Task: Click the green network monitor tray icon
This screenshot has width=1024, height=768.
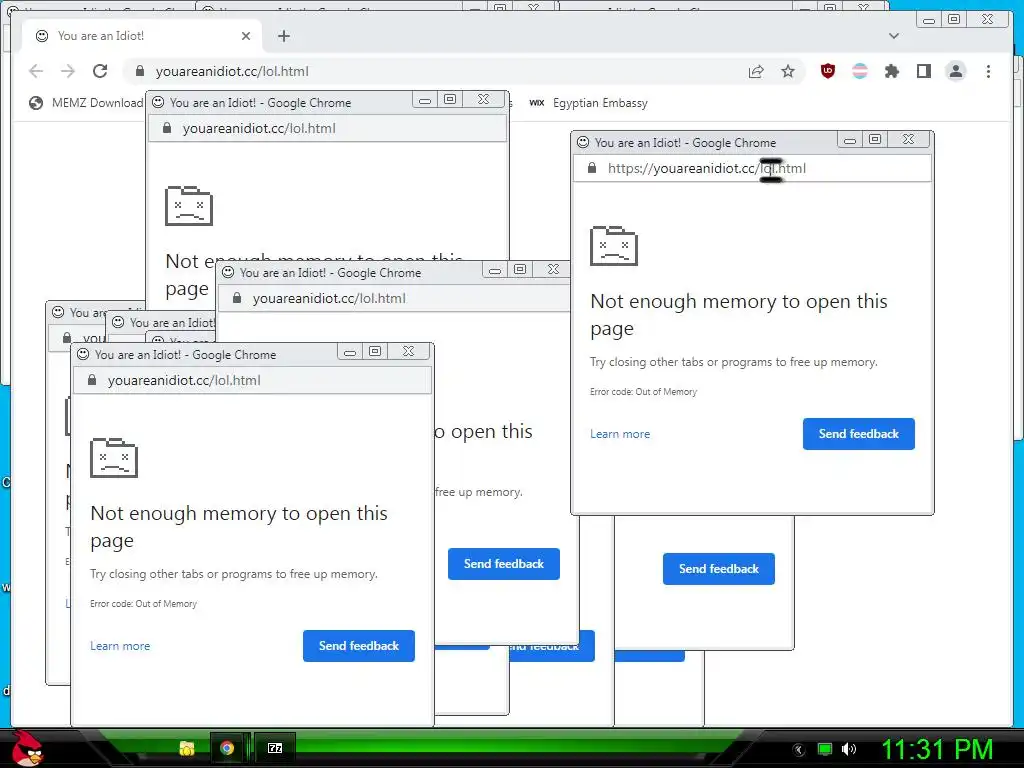Action: point(825,750)
